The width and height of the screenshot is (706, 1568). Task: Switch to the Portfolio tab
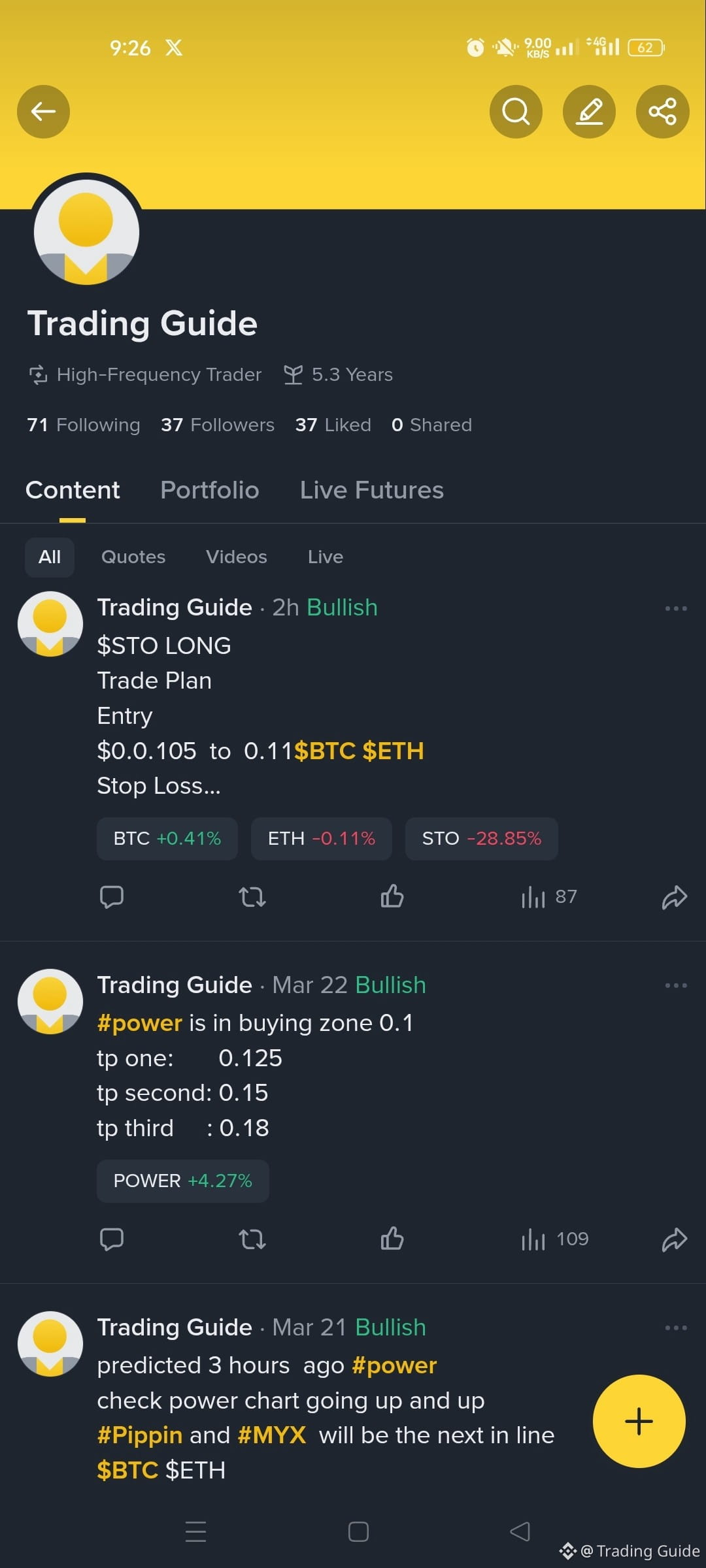pos(210,490)
